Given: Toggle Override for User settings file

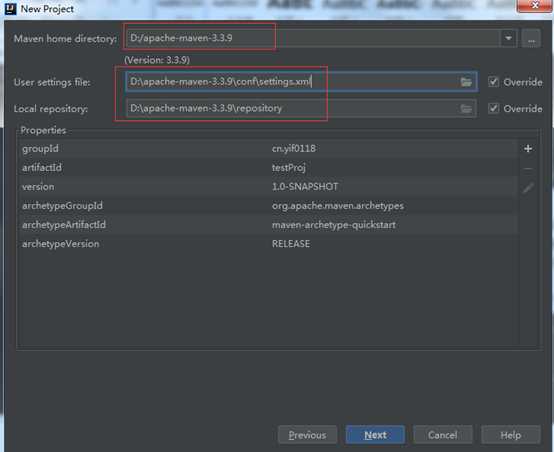Looking at the screenshot, I should [494, 82].
